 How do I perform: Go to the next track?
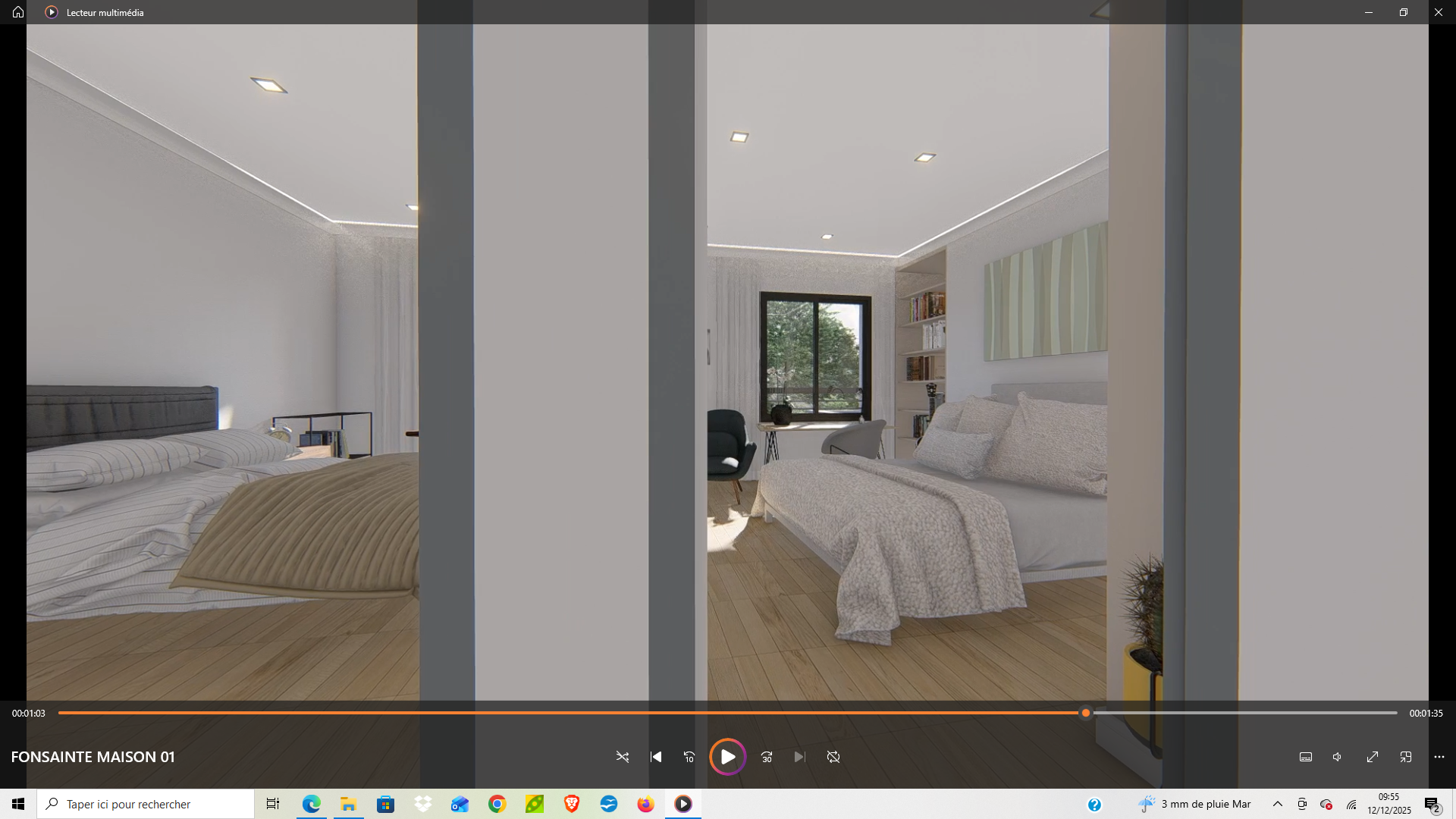coord(799,757)
